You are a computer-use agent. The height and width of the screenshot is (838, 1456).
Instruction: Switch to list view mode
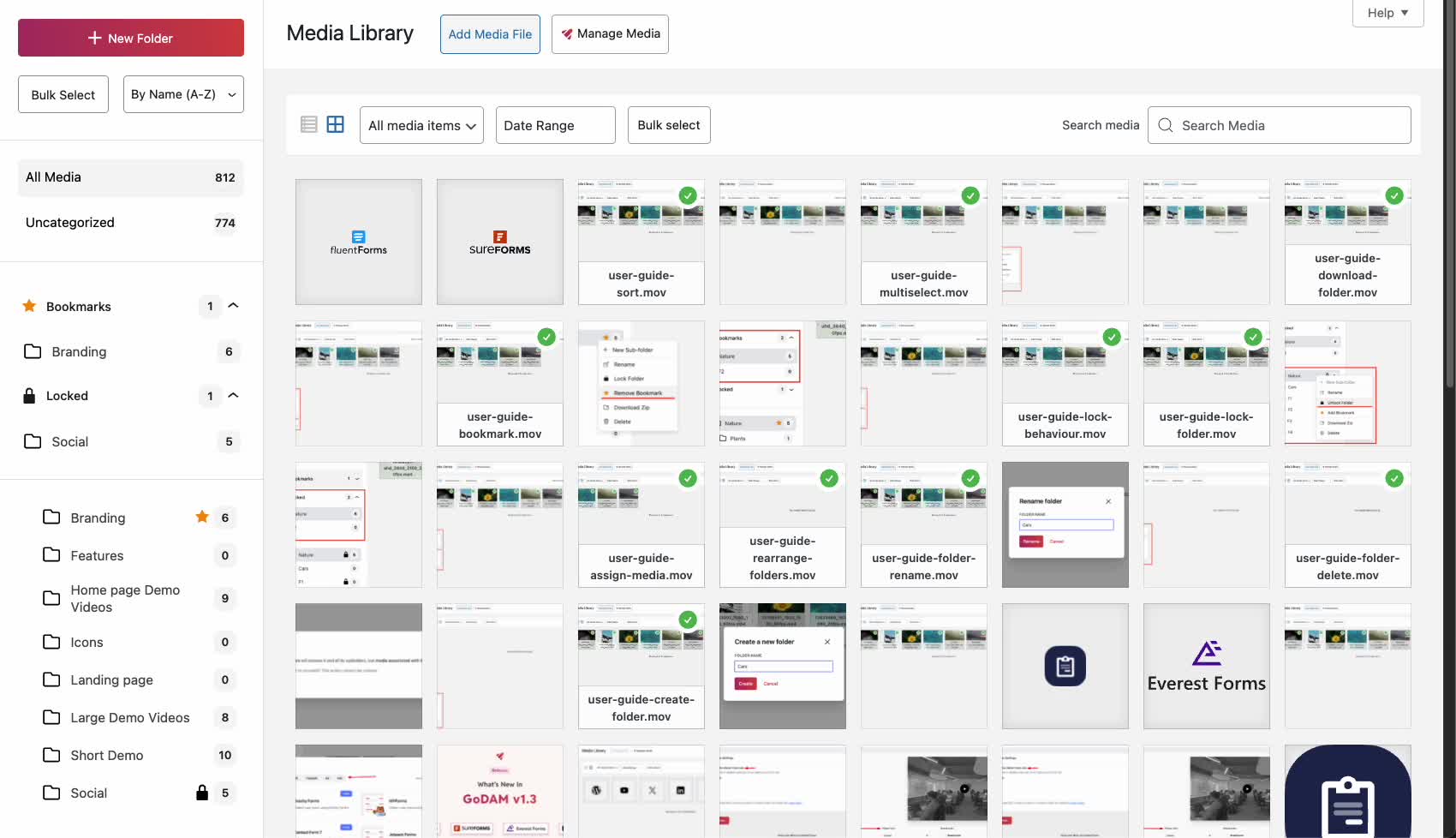click(x=308, y=123)
